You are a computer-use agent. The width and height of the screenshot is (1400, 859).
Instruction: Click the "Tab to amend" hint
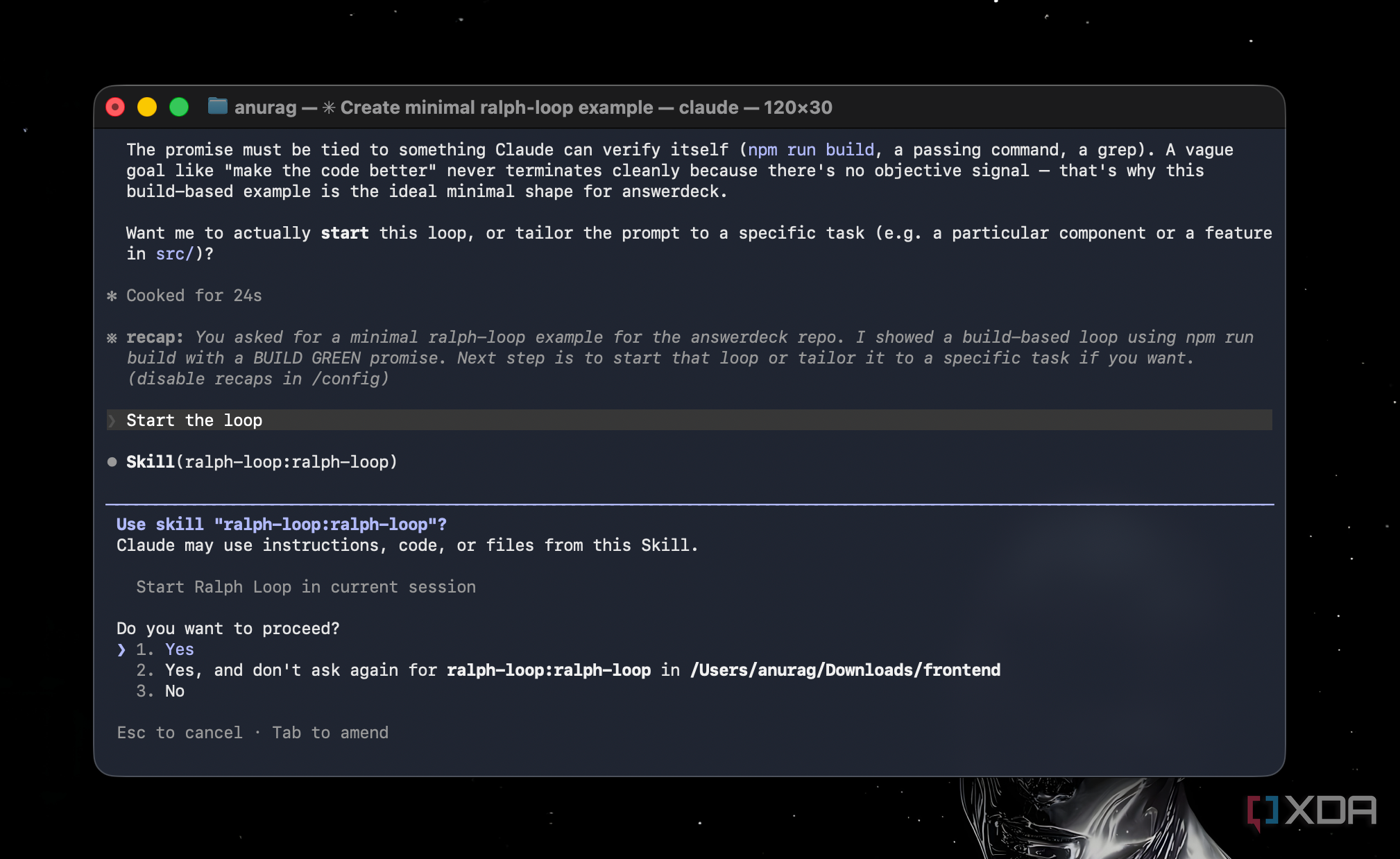(x=330, y=733)
